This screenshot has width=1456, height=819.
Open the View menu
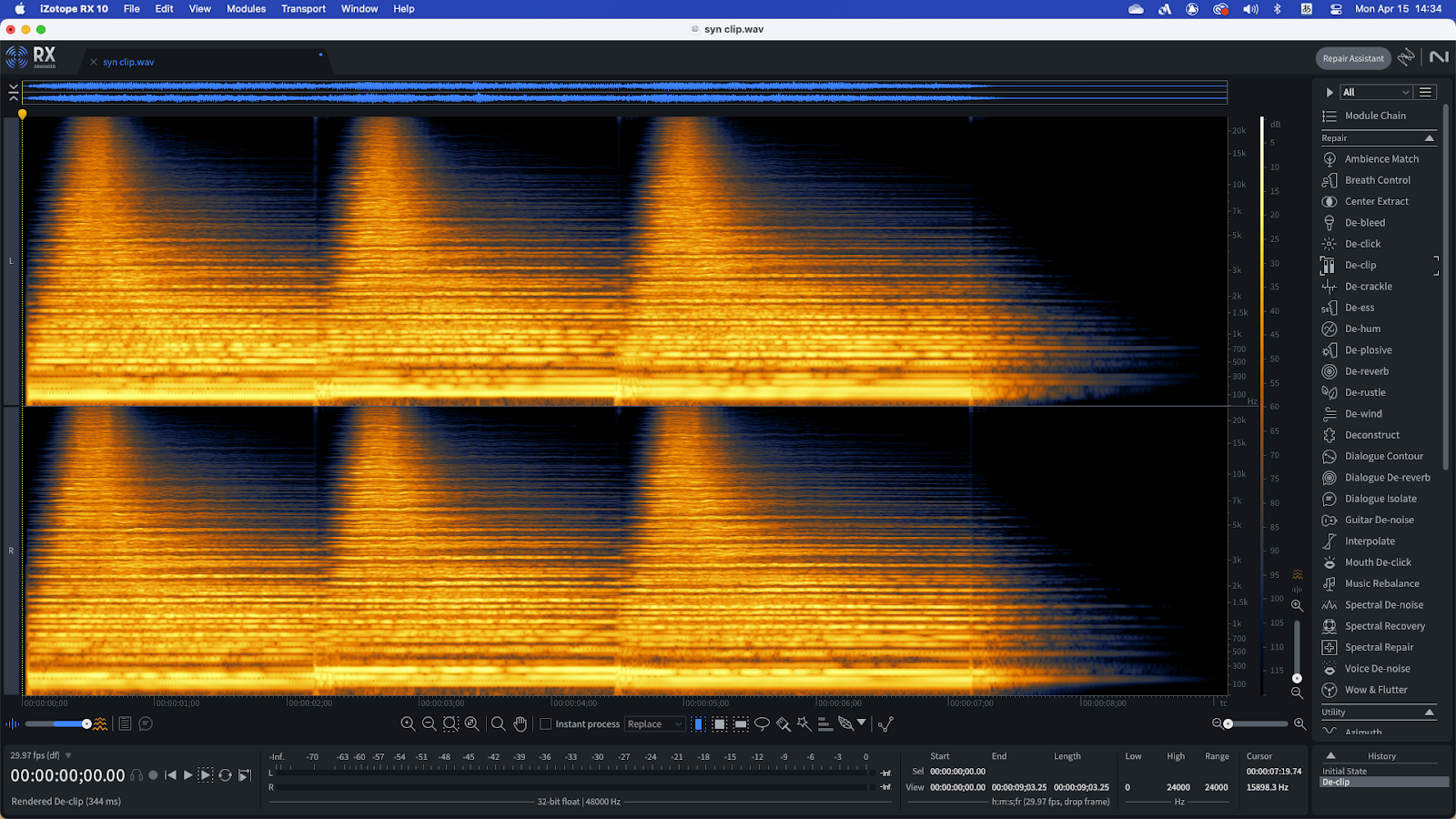(199, 9)
